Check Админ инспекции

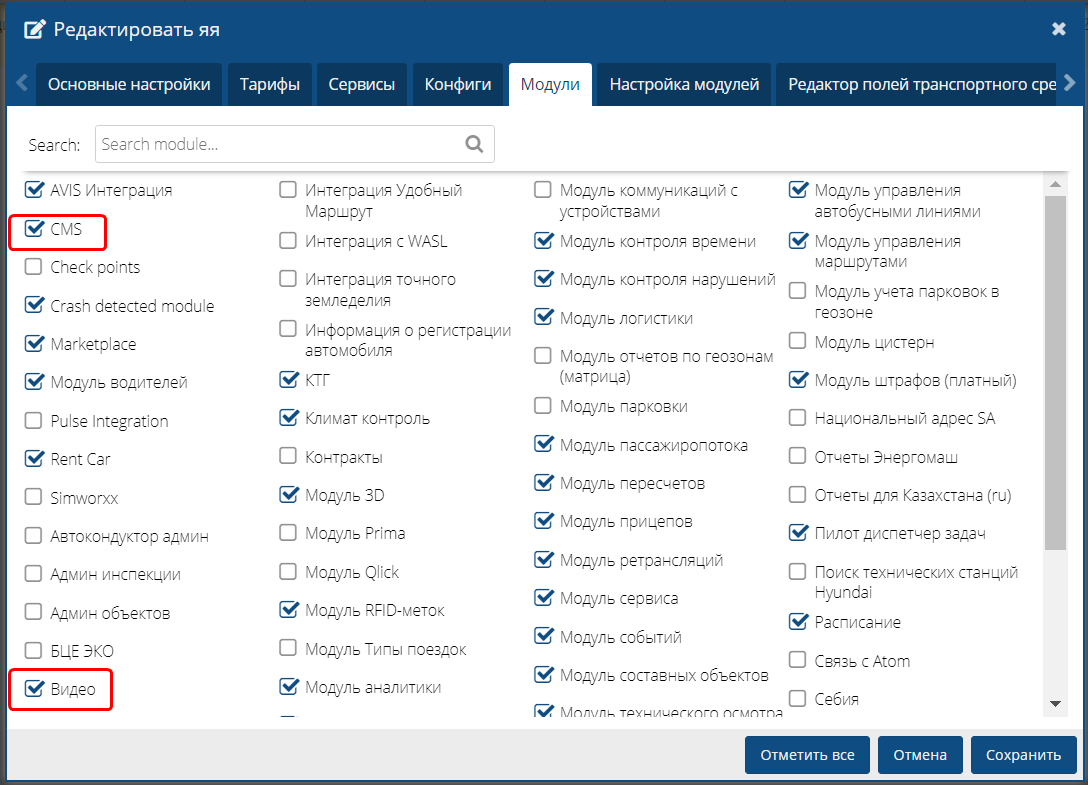pyautogui.click(x=33, y=574)
